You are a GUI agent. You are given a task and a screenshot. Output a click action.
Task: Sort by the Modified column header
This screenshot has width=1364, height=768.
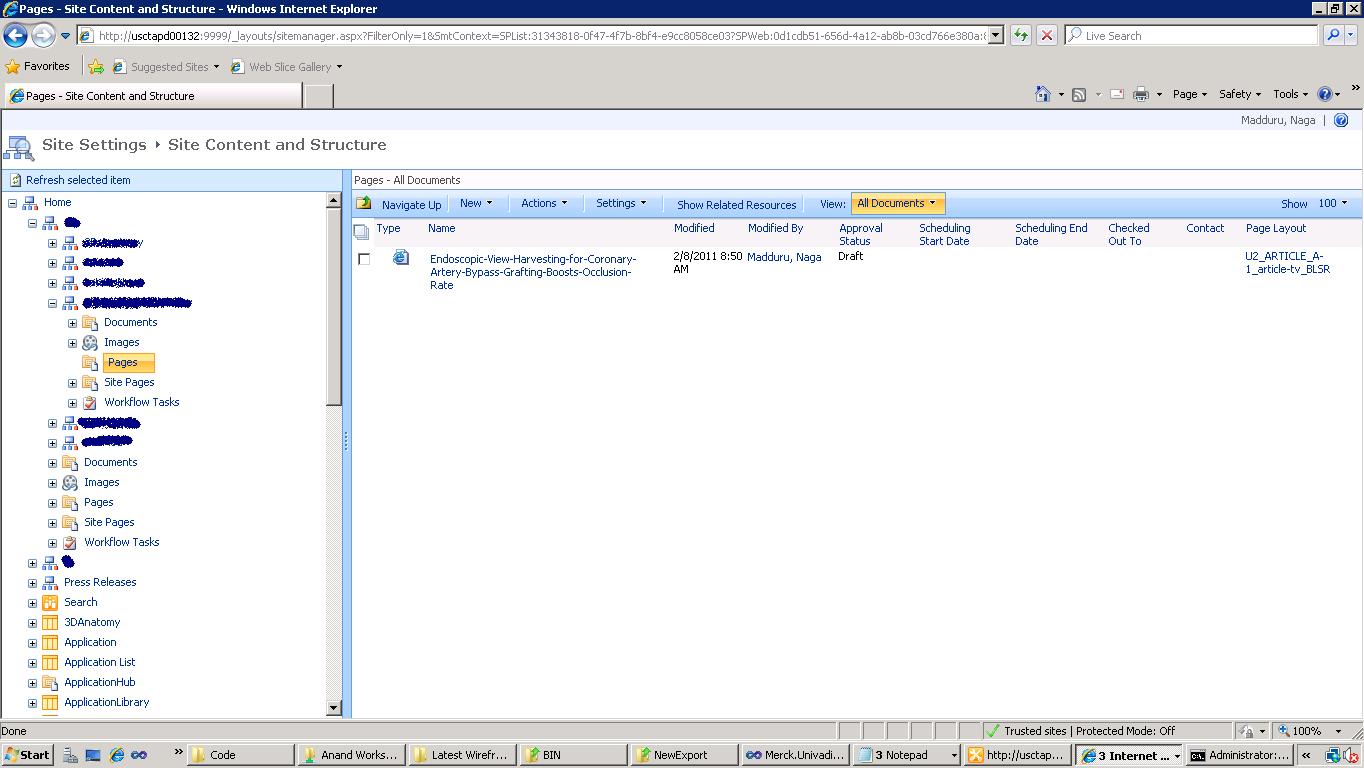click(x=694, y=228)
